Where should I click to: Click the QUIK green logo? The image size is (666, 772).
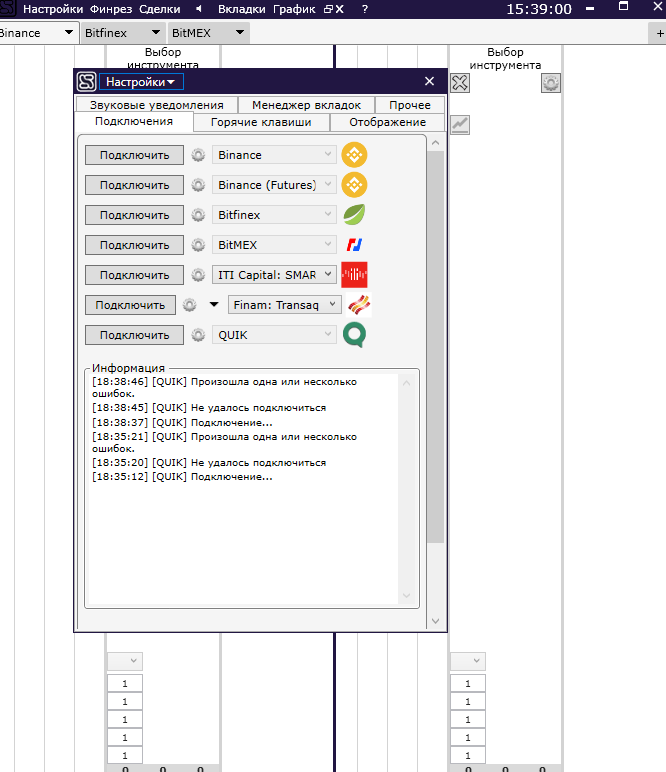pos(354,335)
